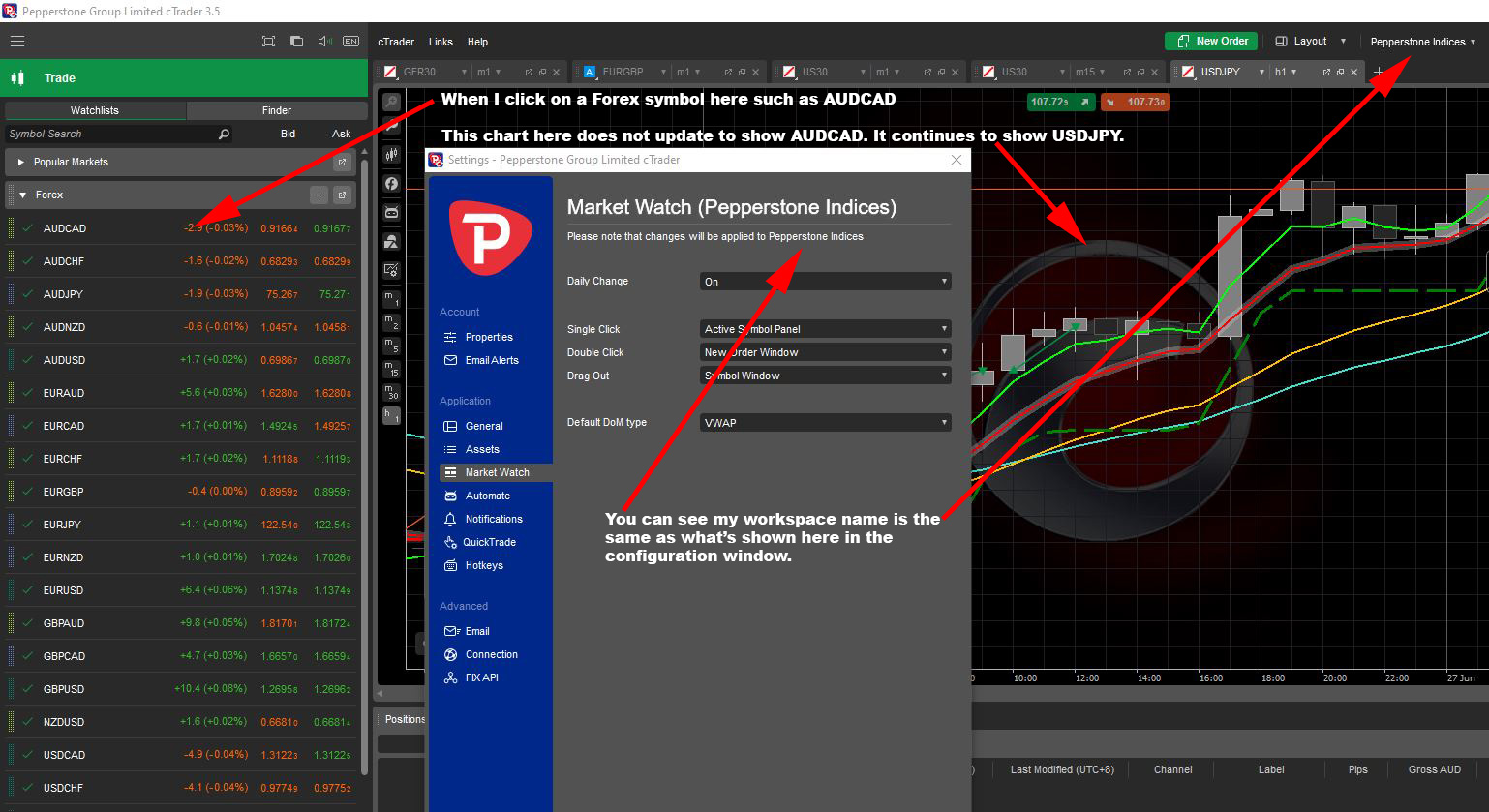
Task: Open the cTrader menu
Action: pos(396,42)
